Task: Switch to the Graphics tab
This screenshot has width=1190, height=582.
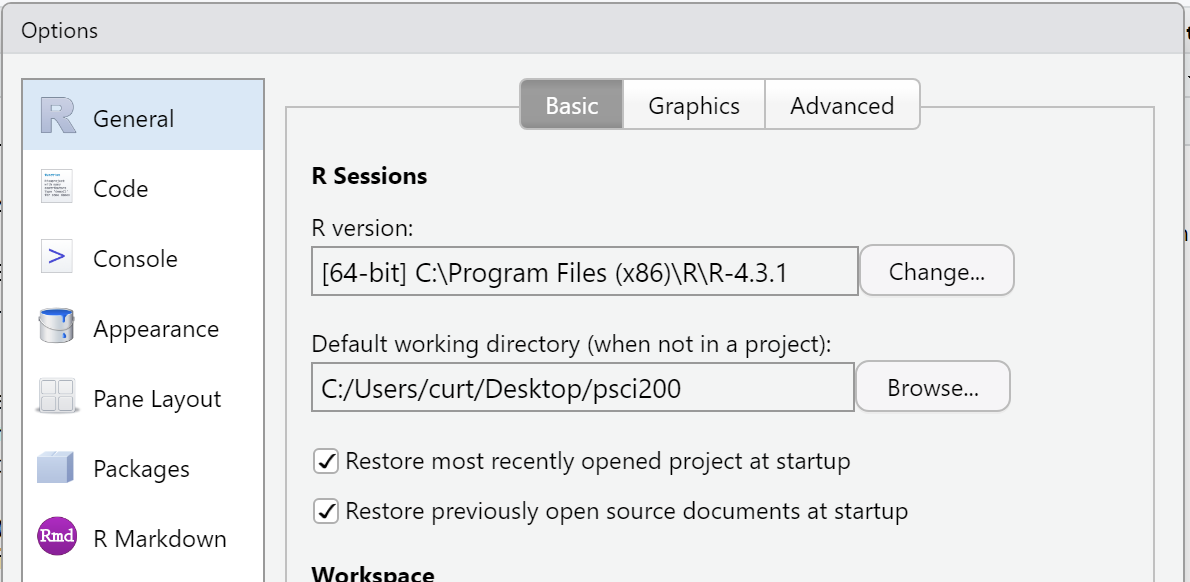Action: coord(694,105)
